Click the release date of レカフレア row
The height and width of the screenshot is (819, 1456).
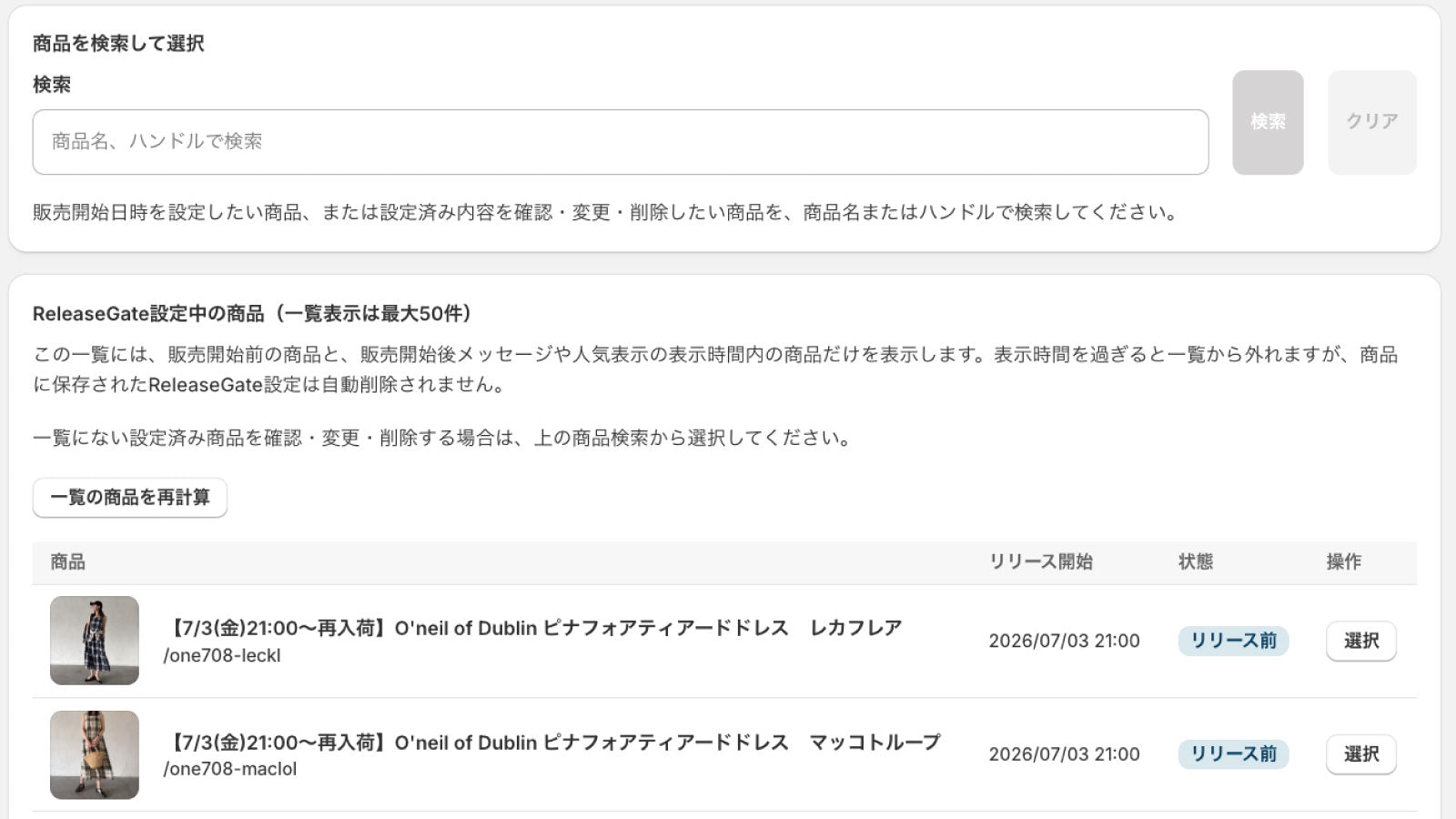pos(1064,641)
